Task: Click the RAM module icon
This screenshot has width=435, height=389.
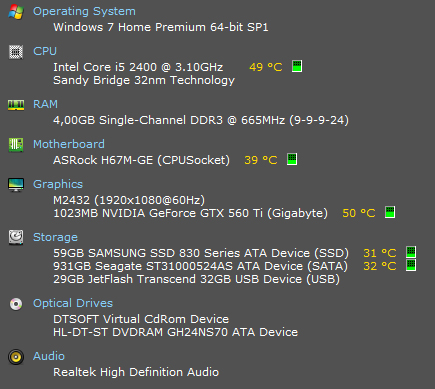Action: tap(16, 105)
